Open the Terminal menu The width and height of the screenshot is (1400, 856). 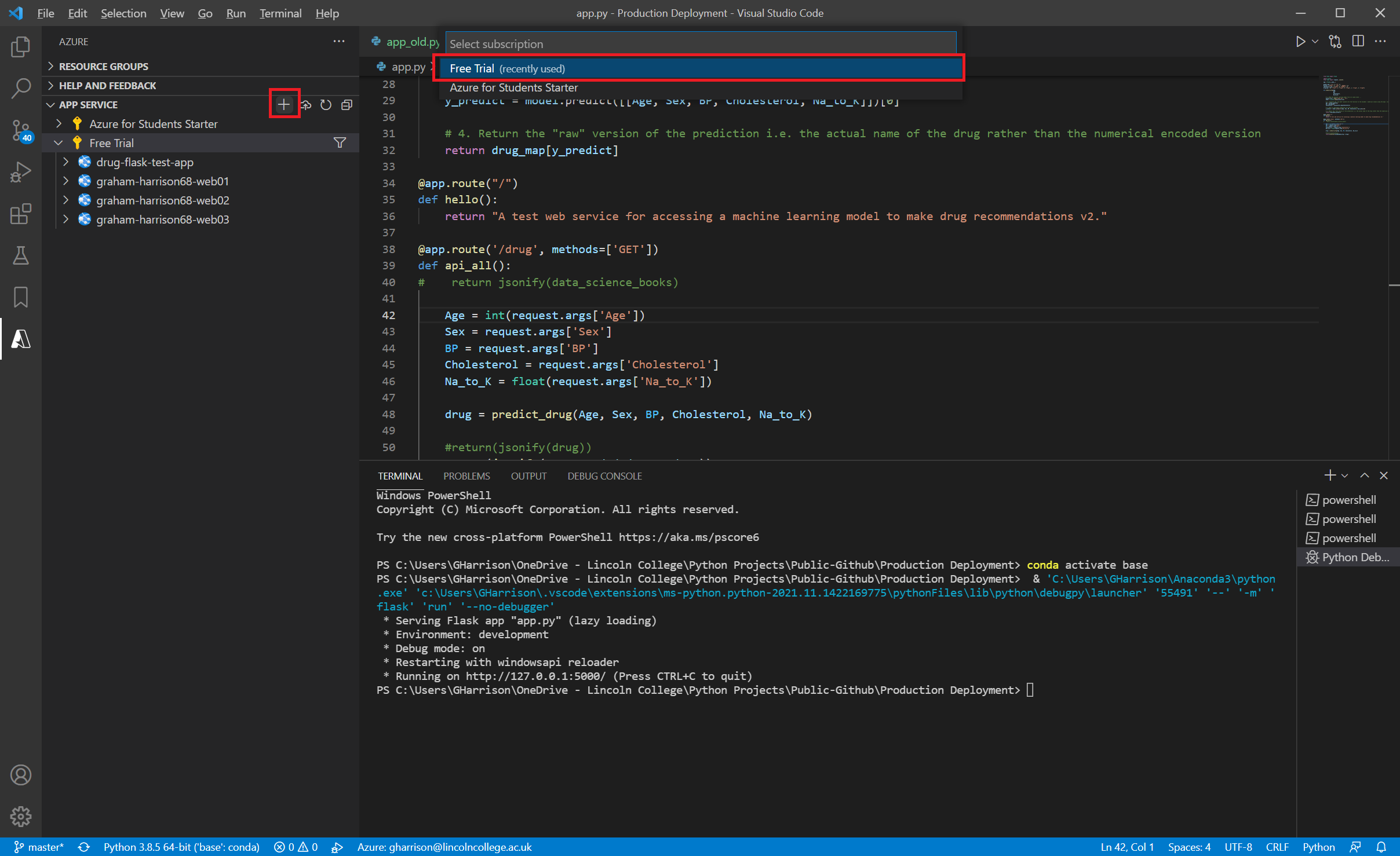pyautogui.click(x=280, y=13)
